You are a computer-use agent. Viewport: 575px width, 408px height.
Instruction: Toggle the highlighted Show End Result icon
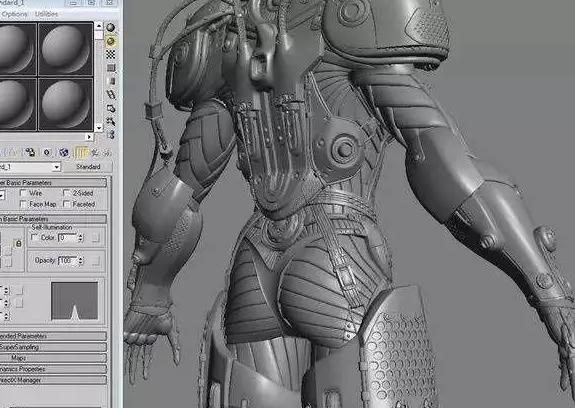[80, 152]
